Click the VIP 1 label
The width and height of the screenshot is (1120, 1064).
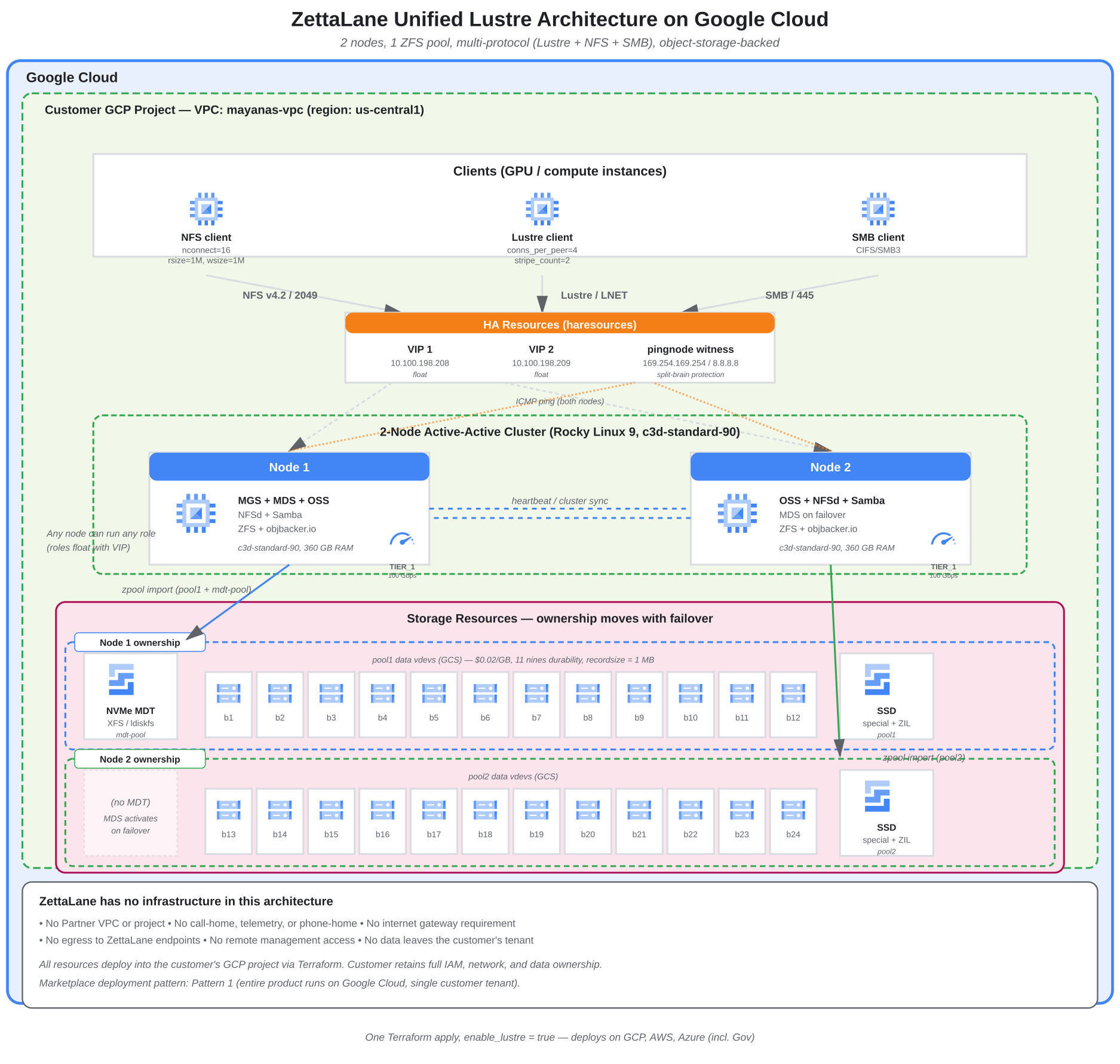(x=420, y=349)
